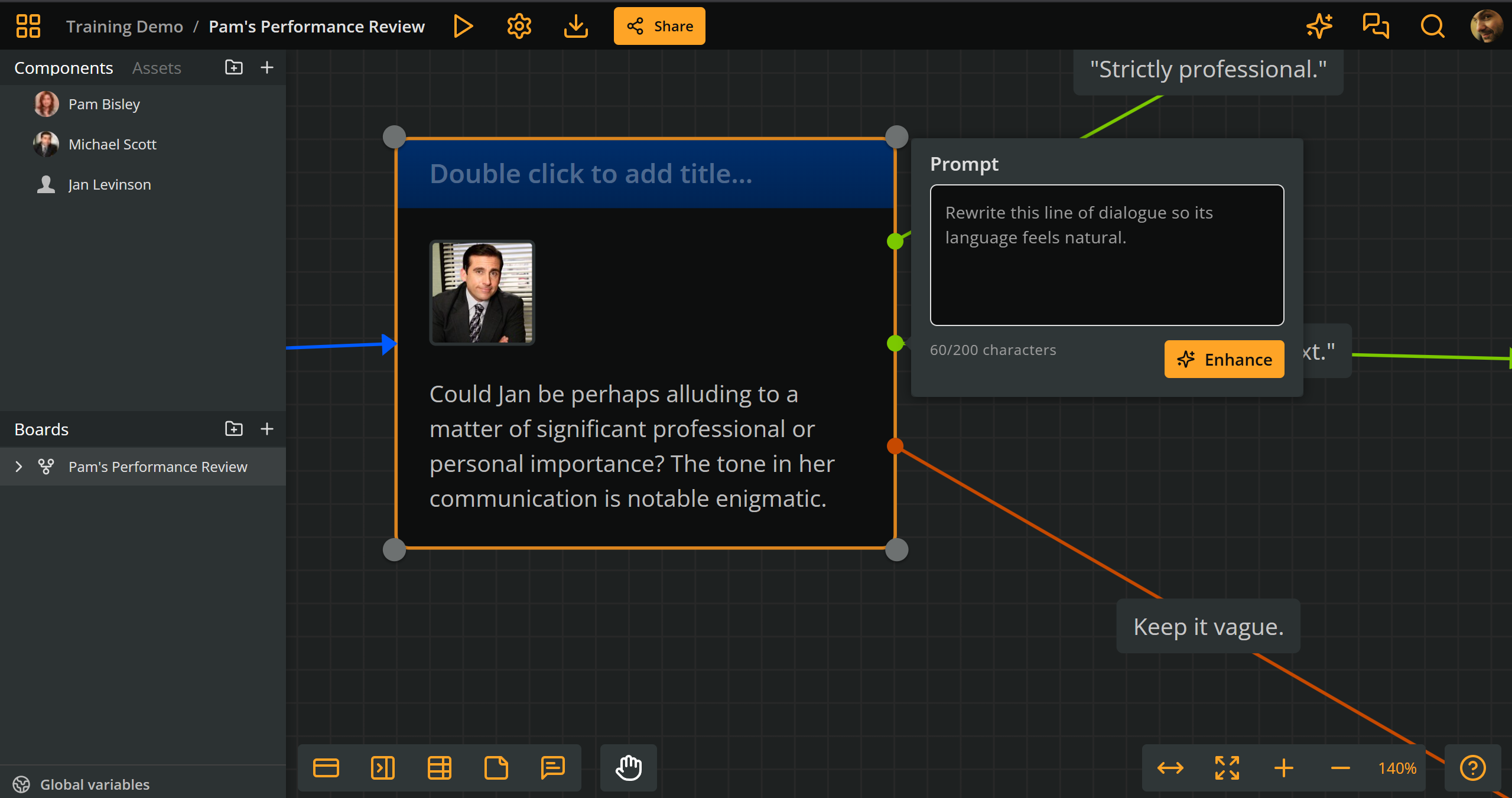Open the help question mark icon
1512x798 pixels.
point(1472,768)
